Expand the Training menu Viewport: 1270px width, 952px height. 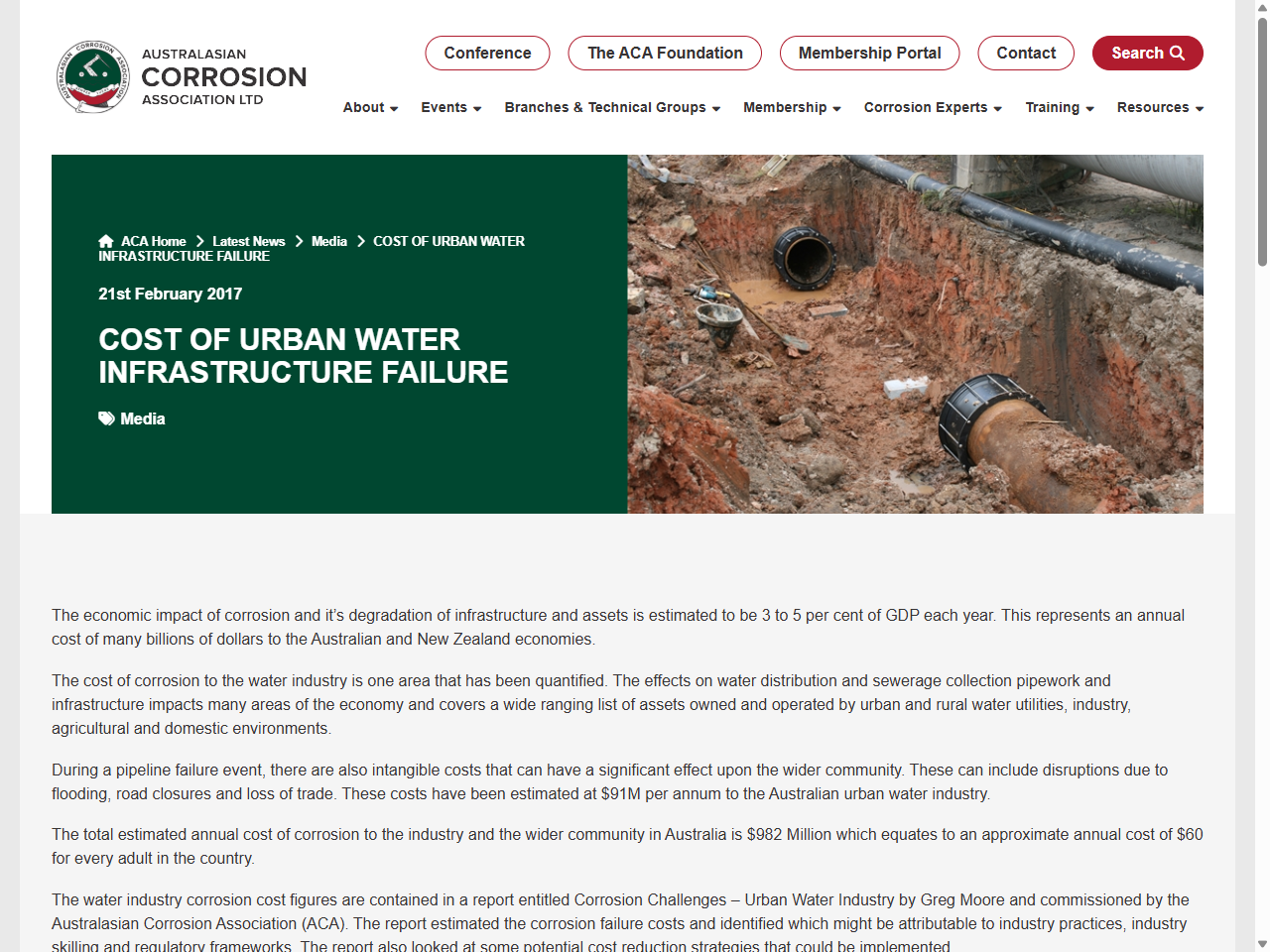(1060, 107)
